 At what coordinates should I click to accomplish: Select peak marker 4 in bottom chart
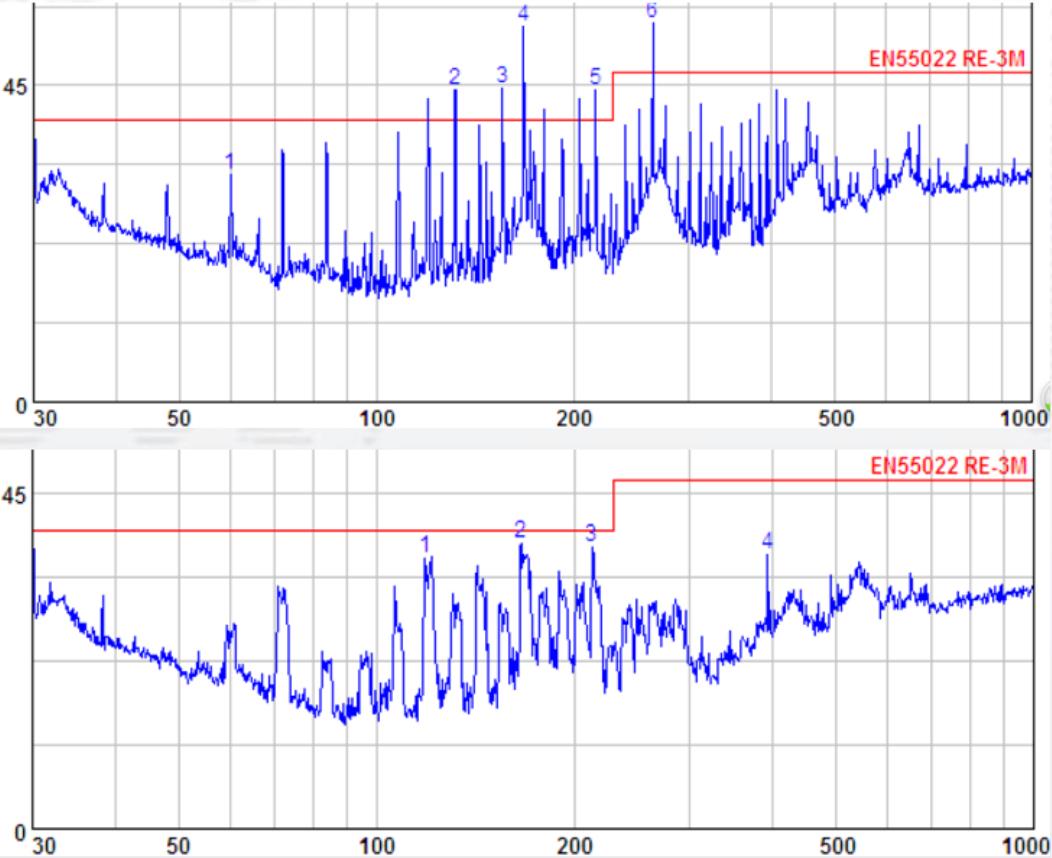(x=767, y=540)
